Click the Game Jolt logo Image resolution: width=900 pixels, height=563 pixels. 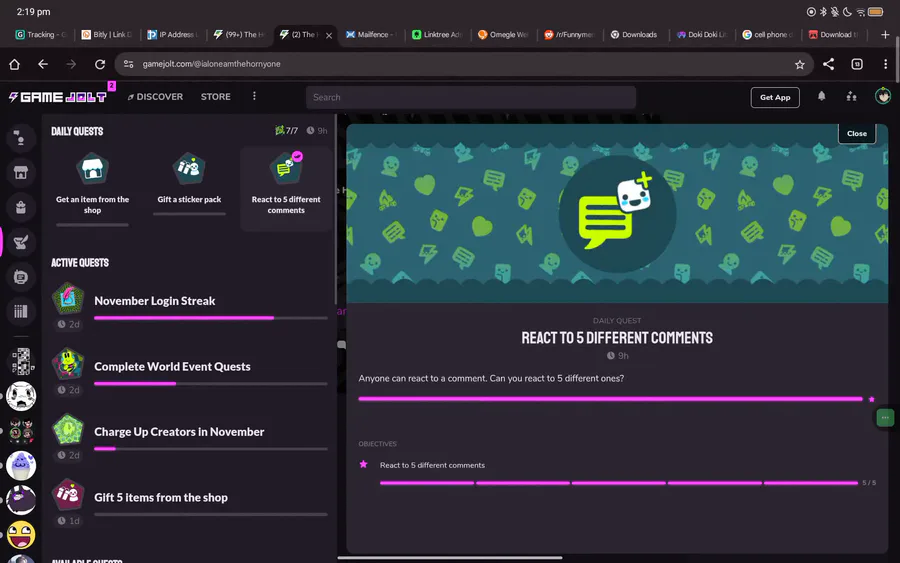(57, 97)
